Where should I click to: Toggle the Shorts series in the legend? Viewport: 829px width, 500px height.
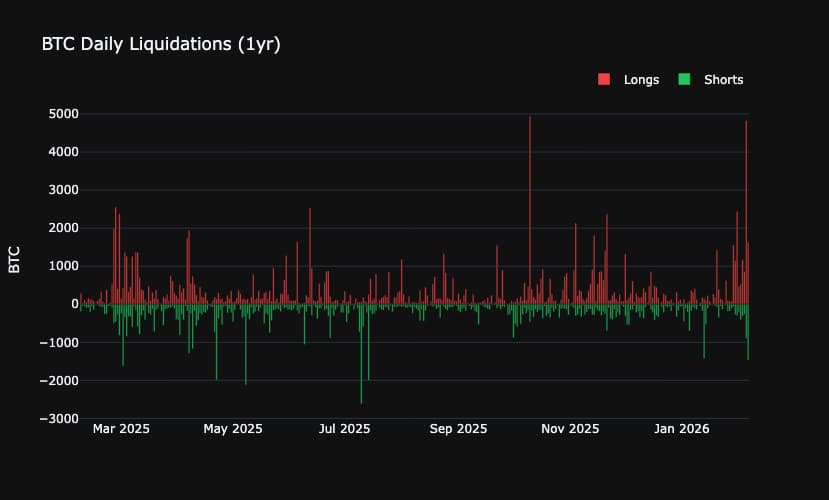(723, 80)
